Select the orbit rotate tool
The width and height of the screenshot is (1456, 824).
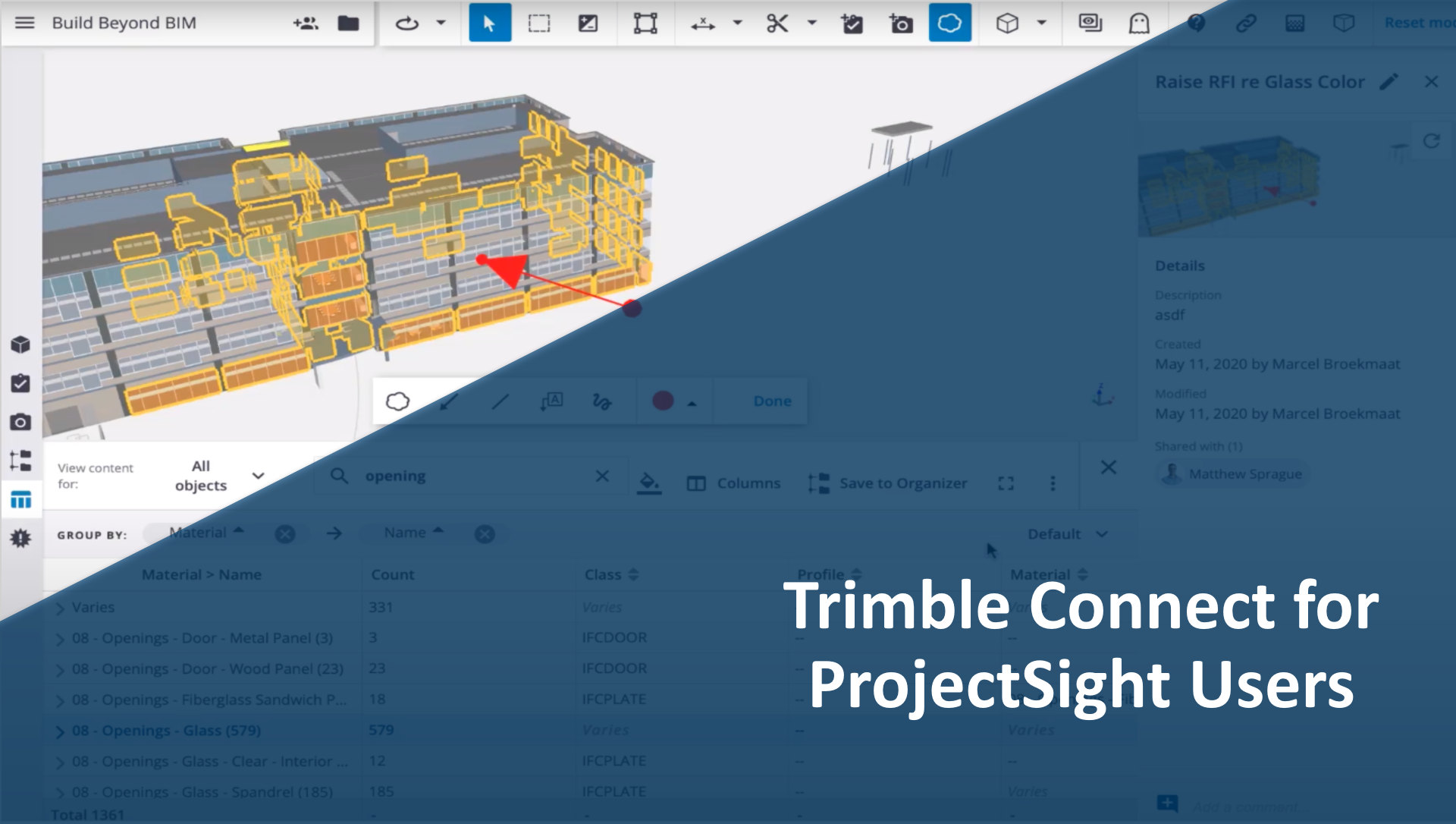click(x=407, y=23)
